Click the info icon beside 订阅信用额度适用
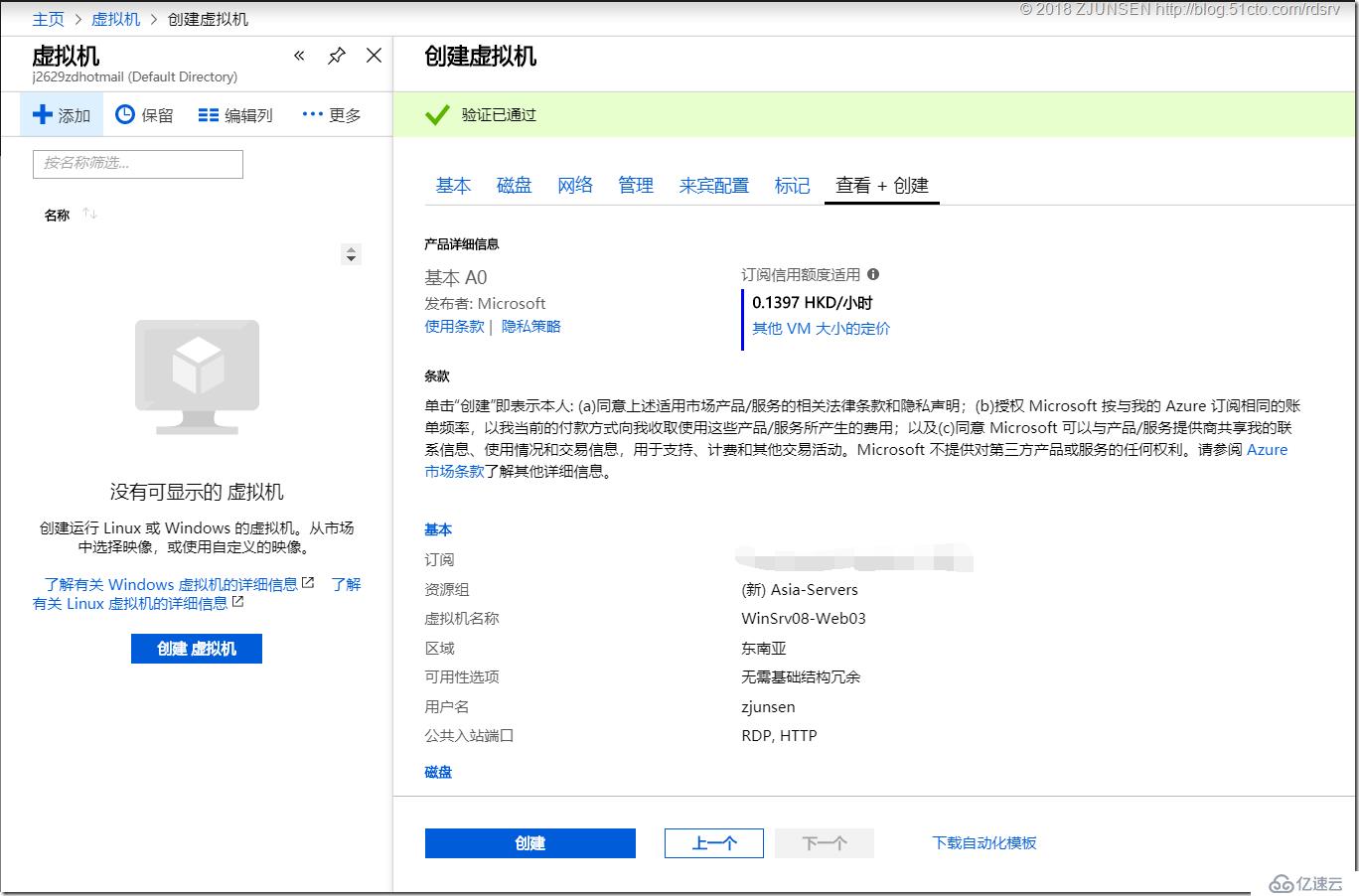Viewport: 1359px width, 896px height. pyautogui.click(x=873, y=274)
